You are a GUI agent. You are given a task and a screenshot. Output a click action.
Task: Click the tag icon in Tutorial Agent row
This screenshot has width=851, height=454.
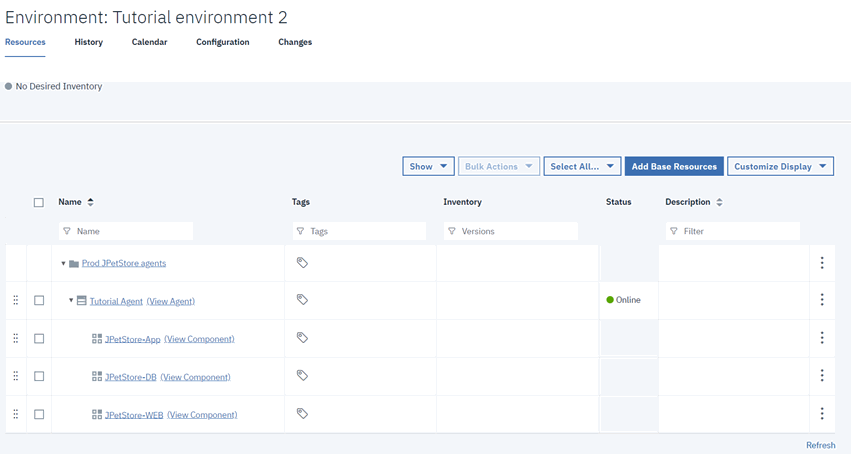[302, 299]
